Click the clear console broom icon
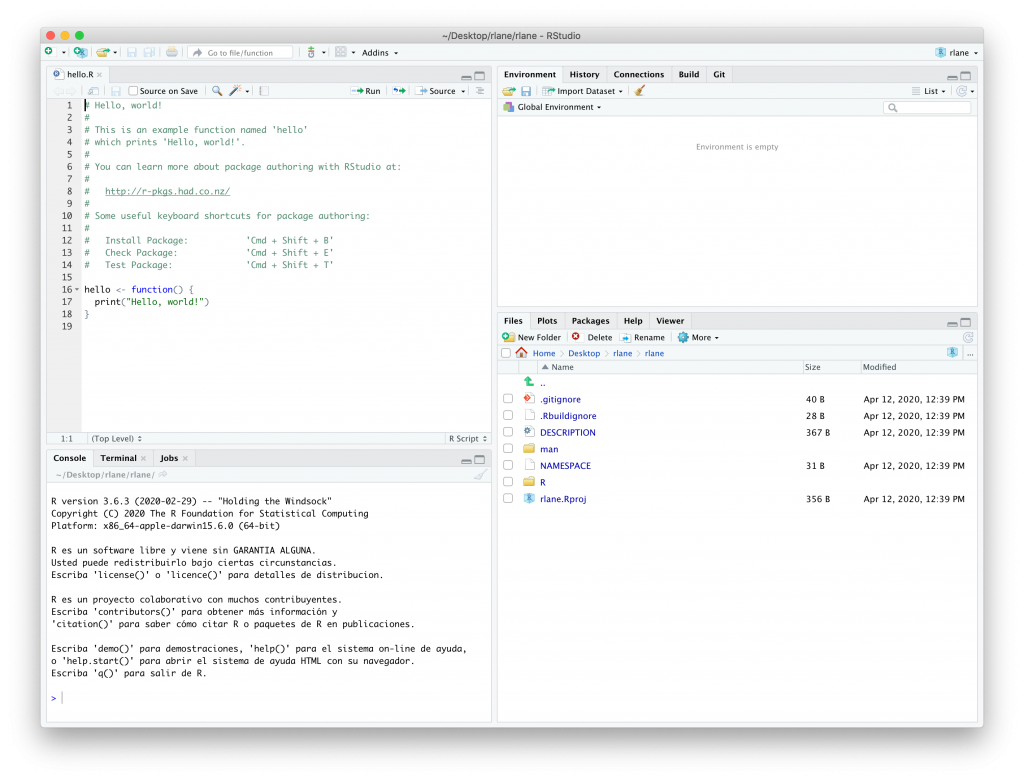The width and height of the screenshot is (1024, 781). tap(479, 475)
